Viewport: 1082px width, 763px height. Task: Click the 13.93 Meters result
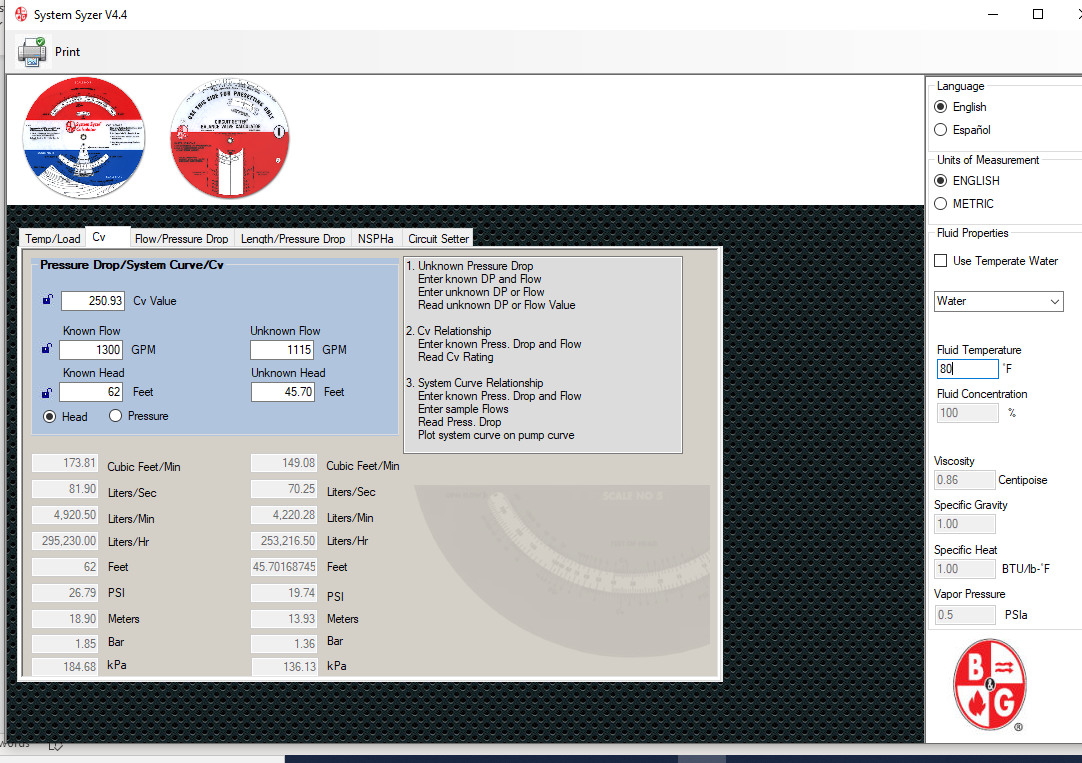(x=284, y=619)
